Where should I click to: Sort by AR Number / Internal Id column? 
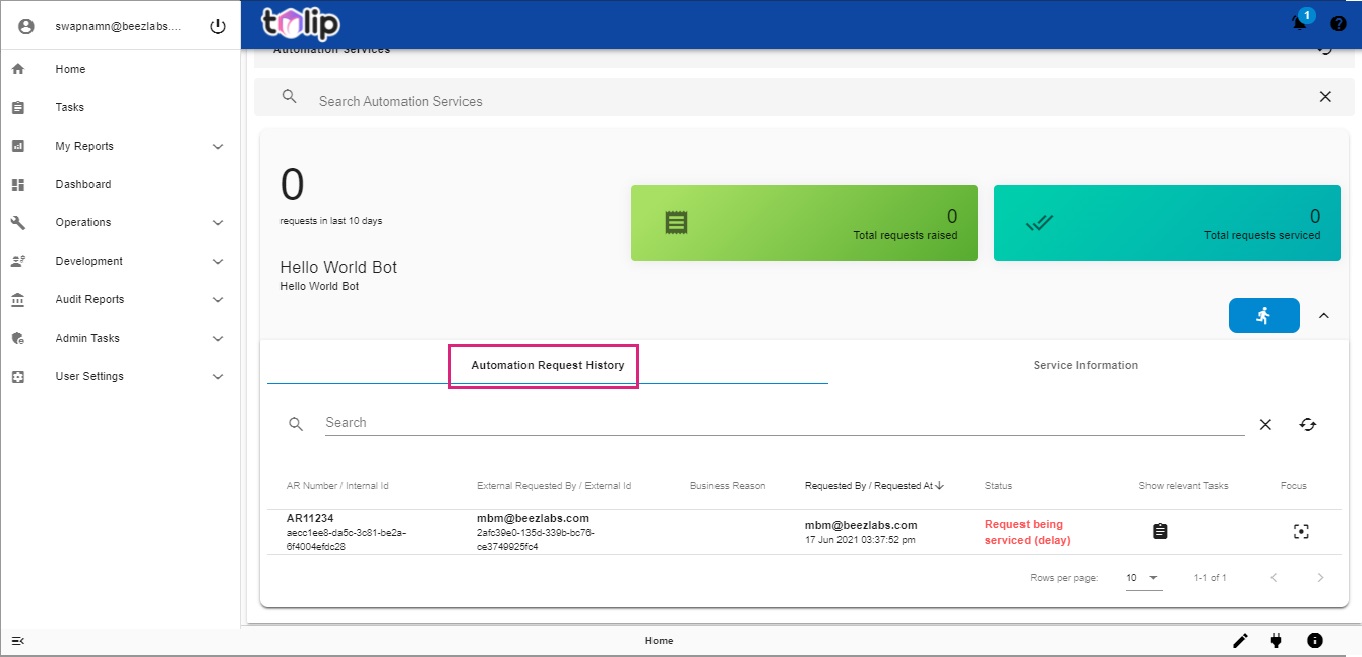(x=337, y=486)
